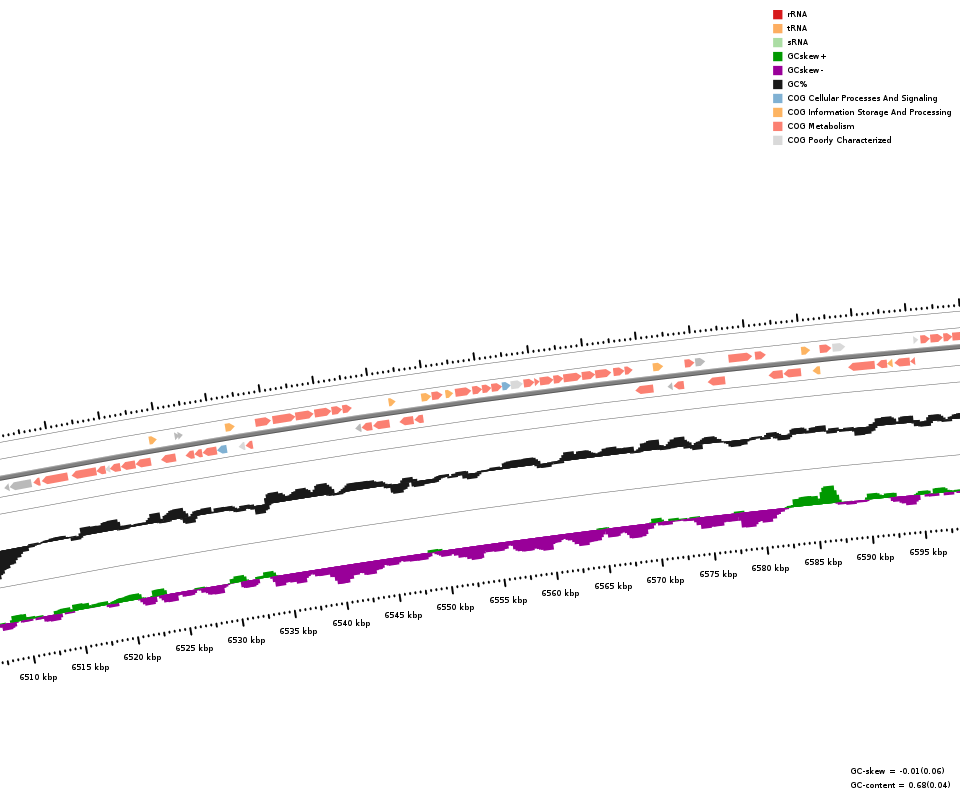The width and height of the screenshot is (960, 800).
Task: Click the tRNA legend label text
Action: tap(797, 29)
